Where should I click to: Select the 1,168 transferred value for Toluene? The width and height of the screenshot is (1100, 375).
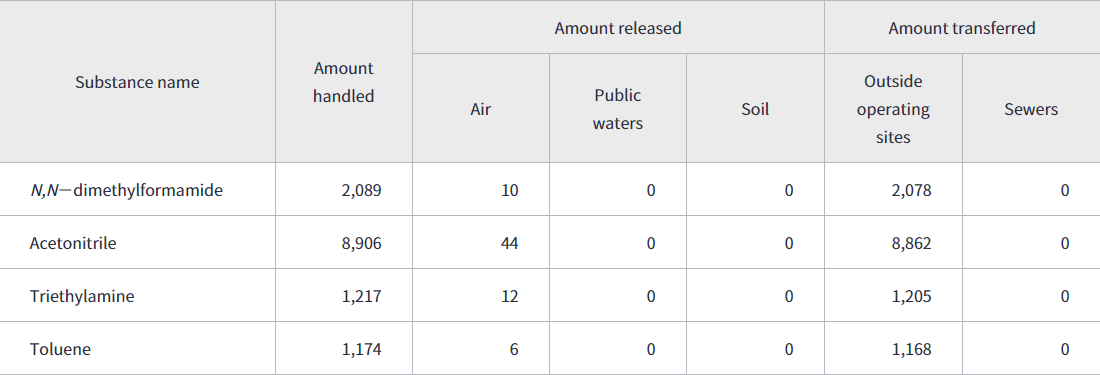pyautogui.click(x=912, y=349)
